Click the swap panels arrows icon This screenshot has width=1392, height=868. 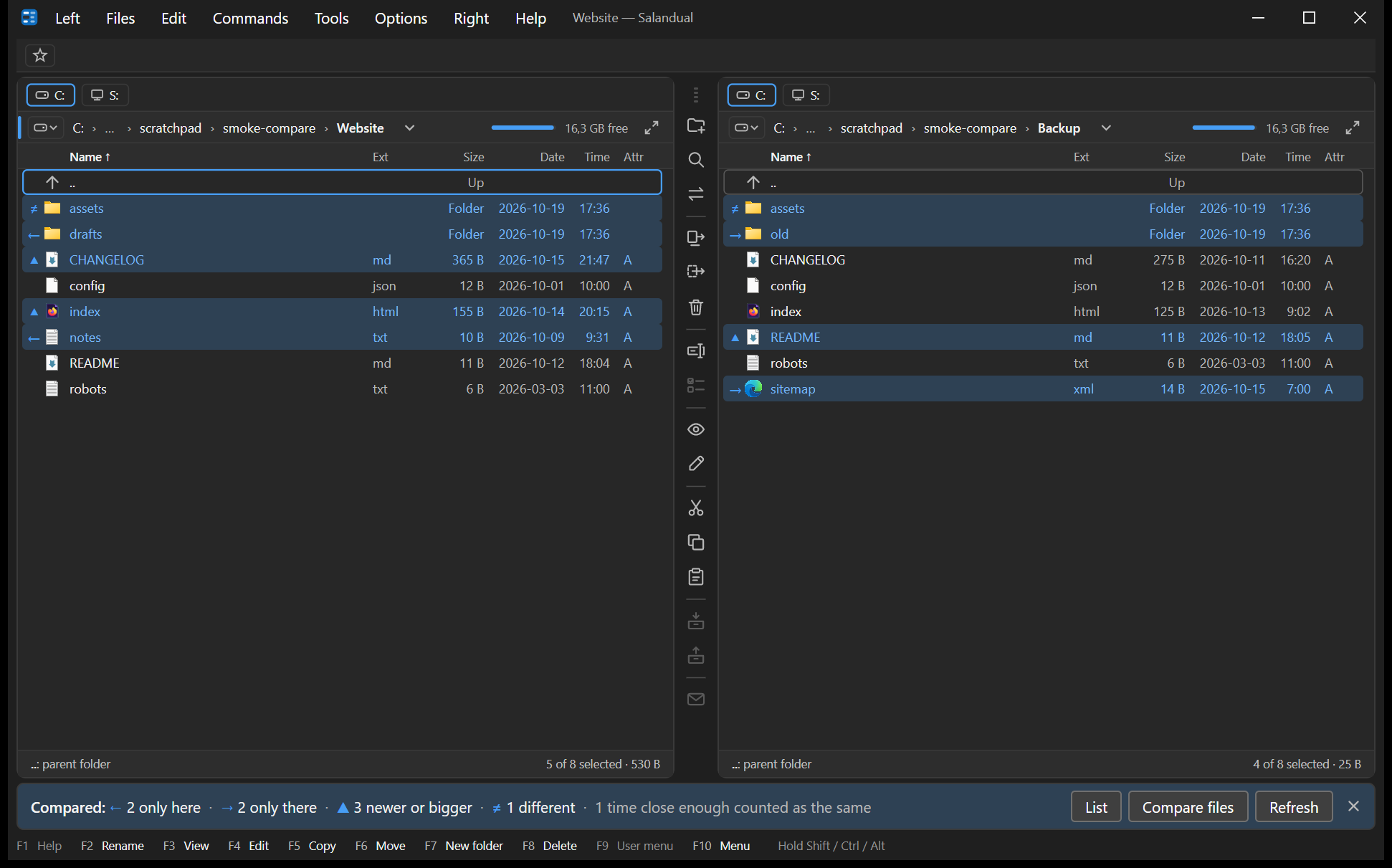click(x=696, y=194)
